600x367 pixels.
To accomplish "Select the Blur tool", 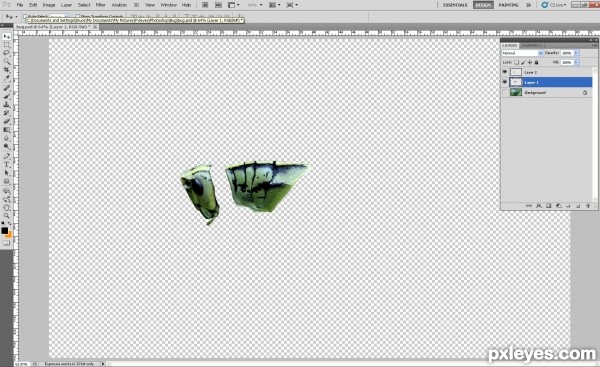I will [x=7, y=138].
